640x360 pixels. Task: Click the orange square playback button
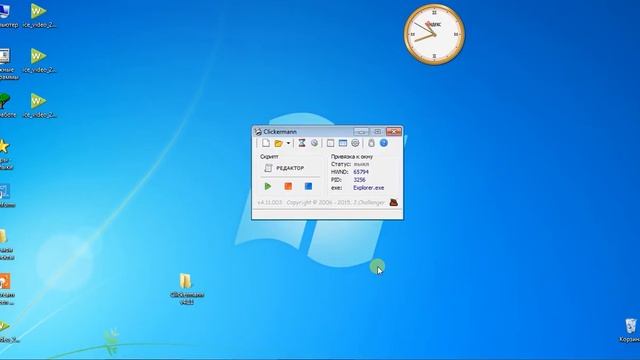(x=288, y=186)
